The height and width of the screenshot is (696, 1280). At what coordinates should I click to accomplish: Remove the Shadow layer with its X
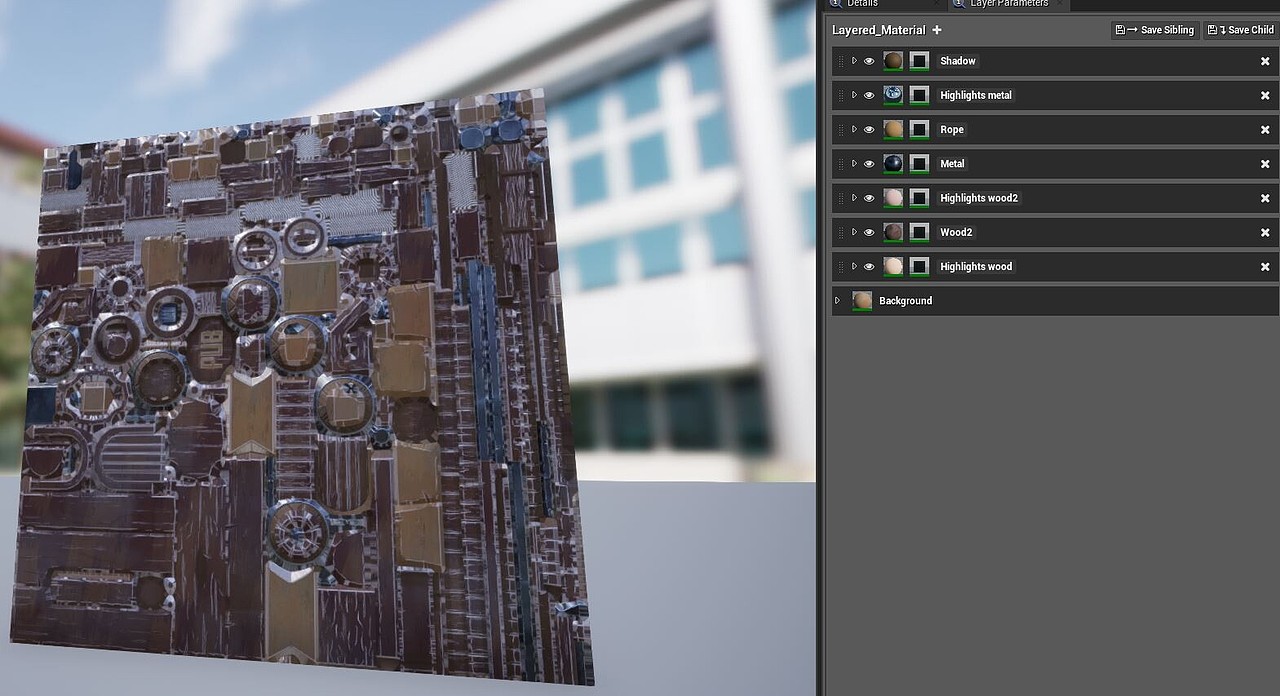[x=1265, y=61]
